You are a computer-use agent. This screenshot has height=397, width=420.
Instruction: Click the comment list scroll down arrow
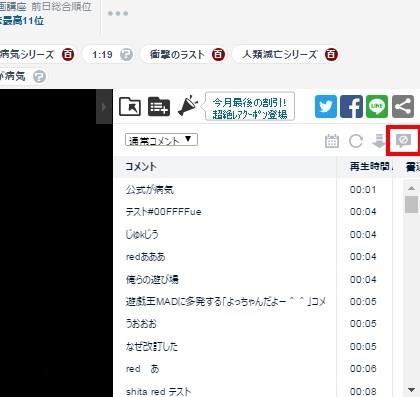point(412,390)
